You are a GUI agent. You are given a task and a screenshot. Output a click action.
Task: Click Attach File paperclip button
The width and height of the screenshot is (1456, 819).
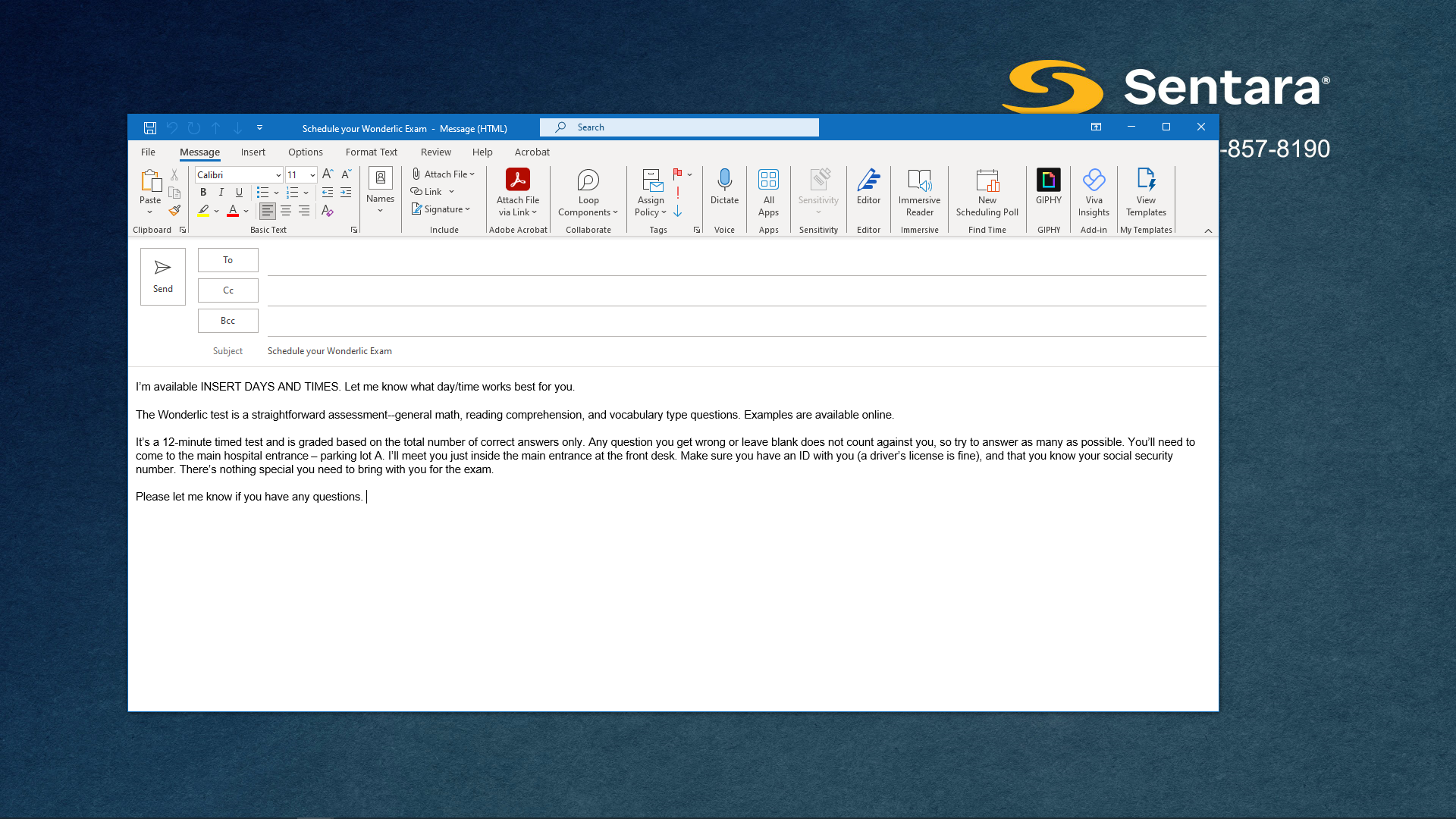click(444, 174)
